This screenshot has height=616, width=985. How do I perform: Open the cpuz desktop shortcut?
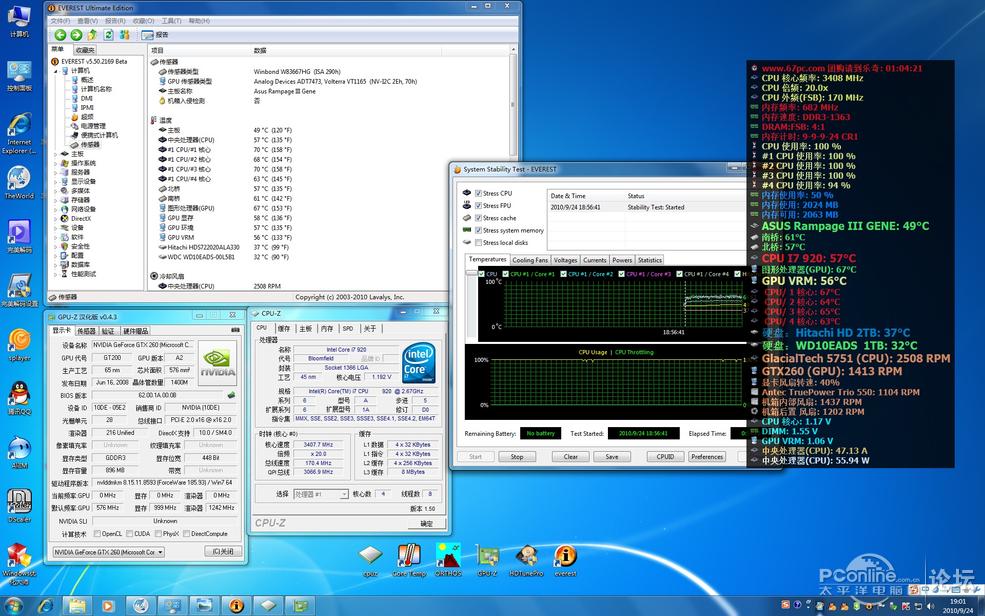click(x=371, y=559)
